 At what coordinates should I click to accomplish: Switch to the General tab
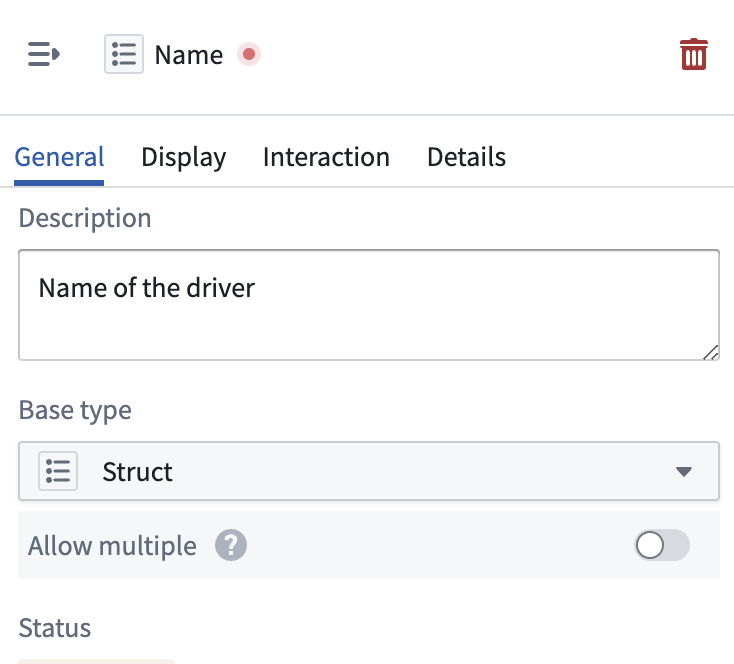[59, 157]
